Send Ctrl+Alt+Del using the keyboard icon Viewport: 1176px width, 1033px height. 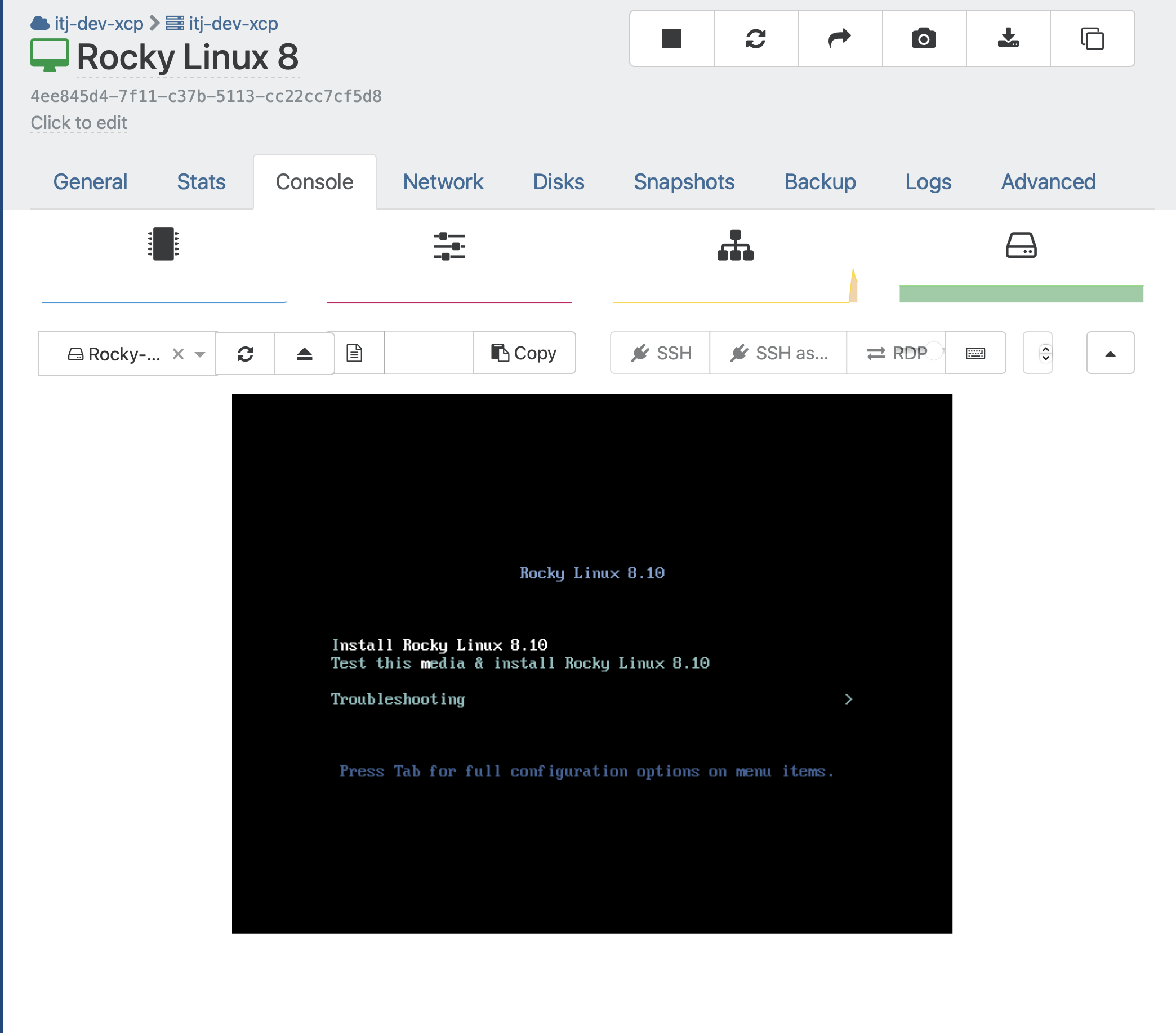(975, 353)
